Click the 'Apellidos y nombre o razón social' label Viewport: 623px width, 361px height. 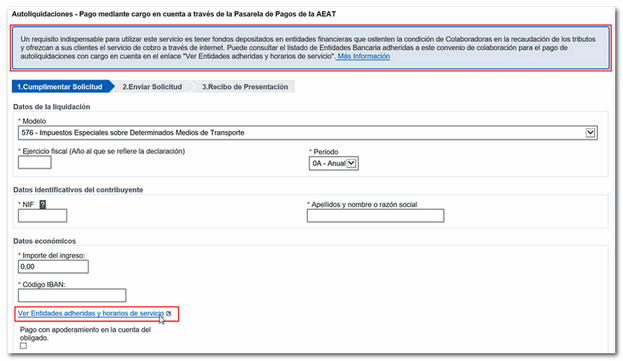(364, 204)
